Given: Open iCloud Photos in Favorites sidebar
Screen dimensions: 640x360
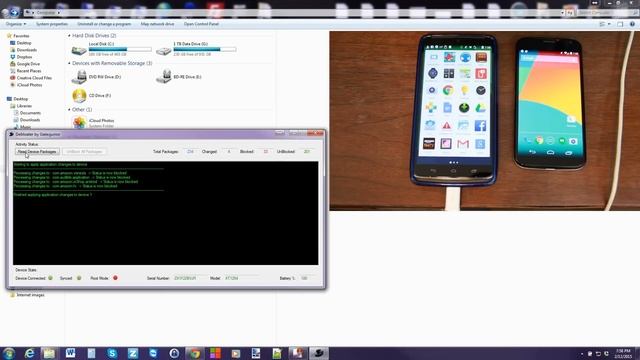Looking at the screenshot, I should pos(29,85).
